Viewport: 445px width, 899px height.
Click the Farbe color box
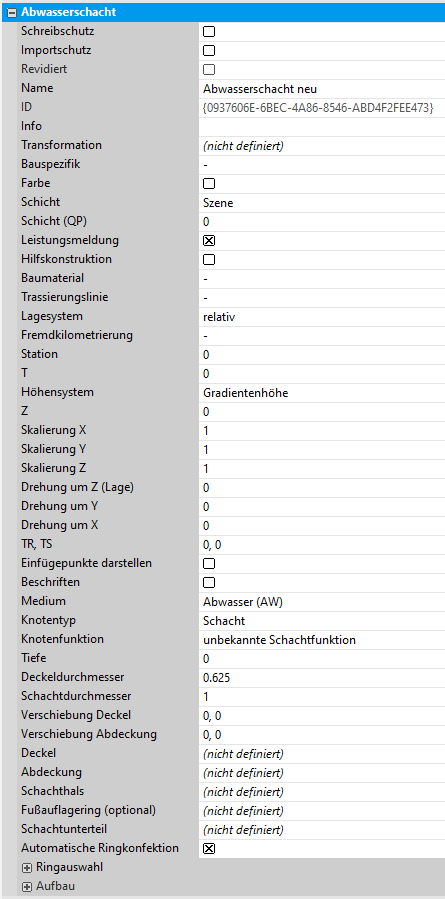click(209, 184)
